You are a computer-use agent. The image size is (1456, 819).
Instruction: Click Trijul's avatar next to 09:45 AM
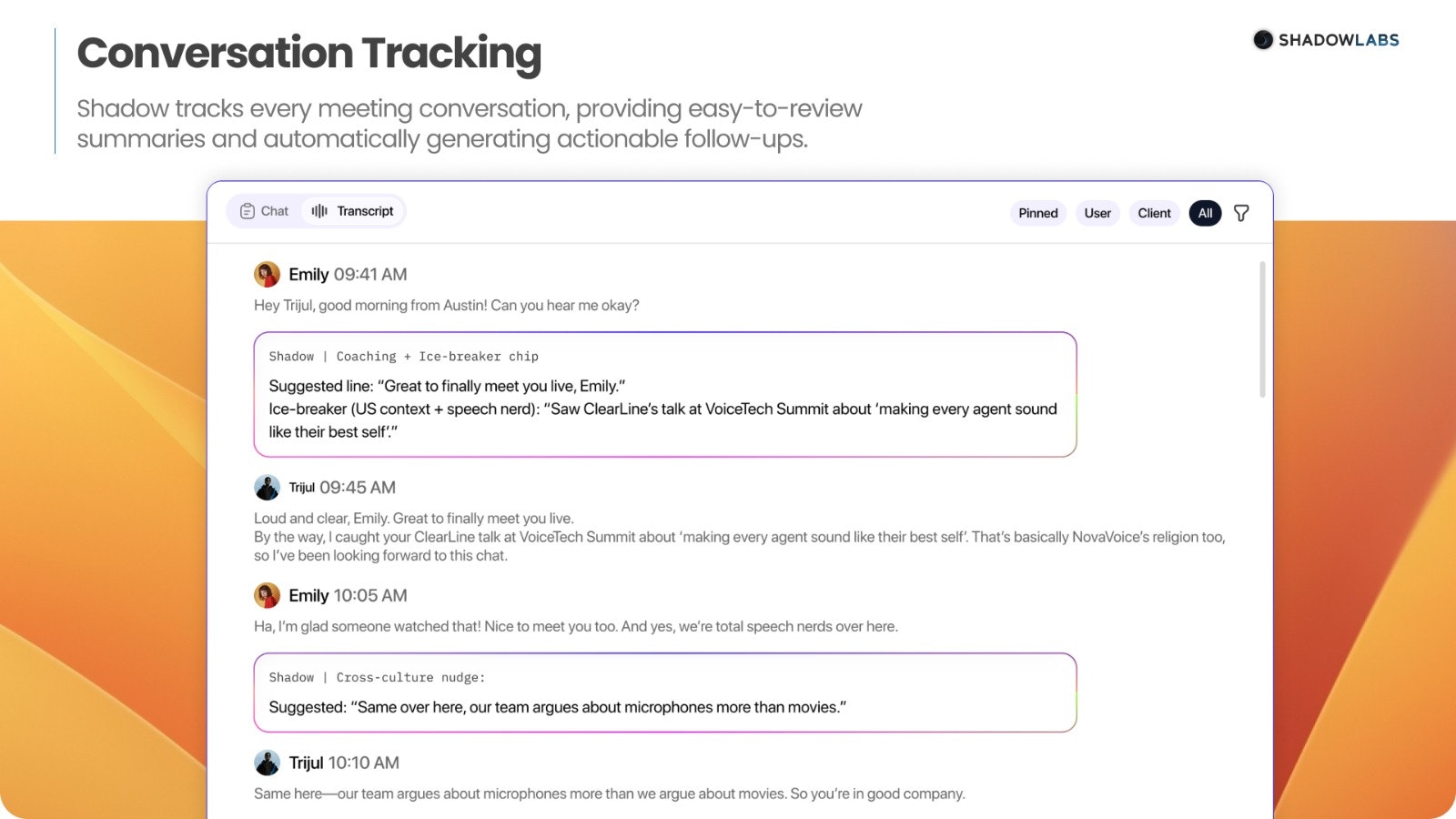point(267,487)
